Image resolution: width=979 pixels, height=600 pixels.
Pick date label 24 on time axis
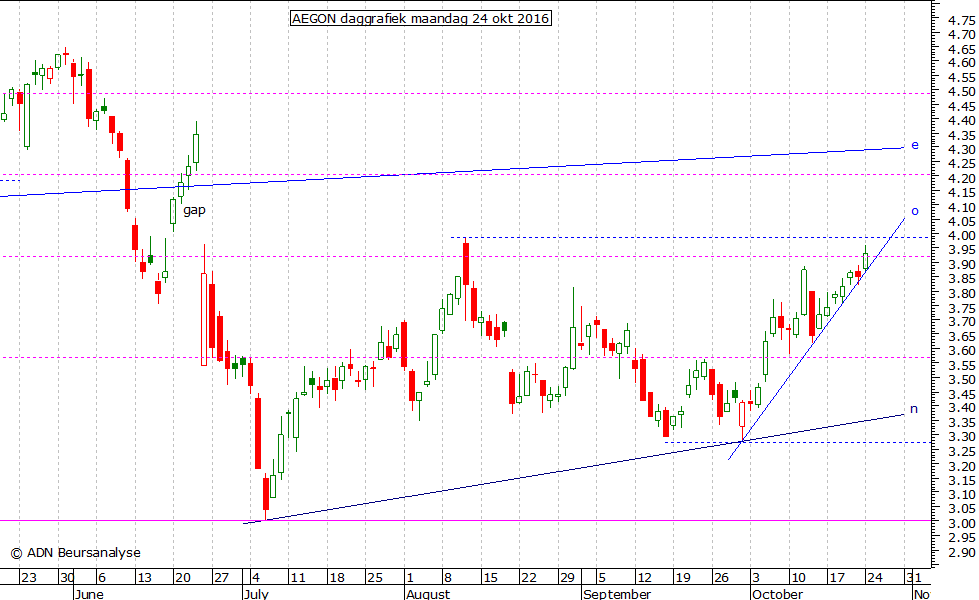tap(875, 578)
